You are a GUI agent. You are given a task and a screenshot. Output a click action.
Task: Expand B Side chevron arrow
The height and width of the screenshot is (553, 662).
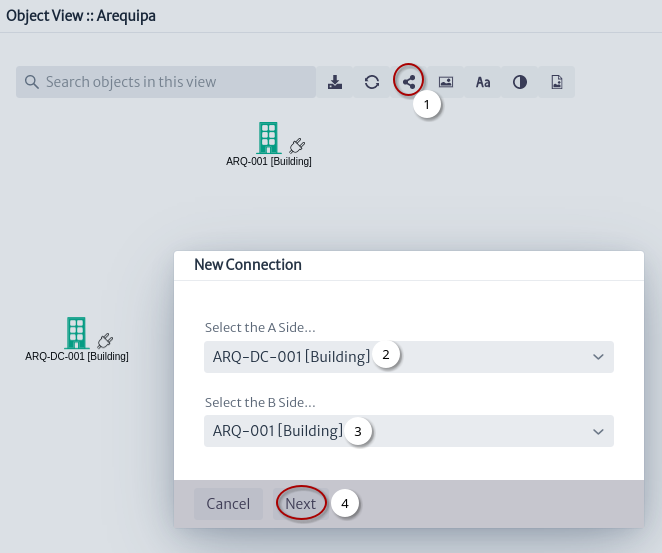tap(598, 432)
